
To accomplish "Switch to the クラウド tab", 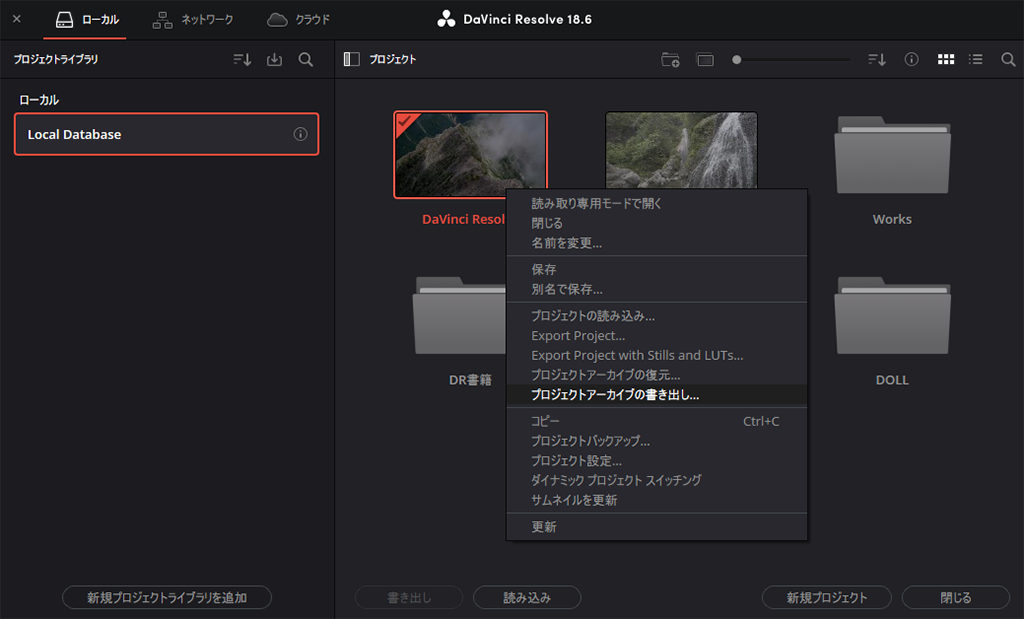I will (x=298, y=20).
